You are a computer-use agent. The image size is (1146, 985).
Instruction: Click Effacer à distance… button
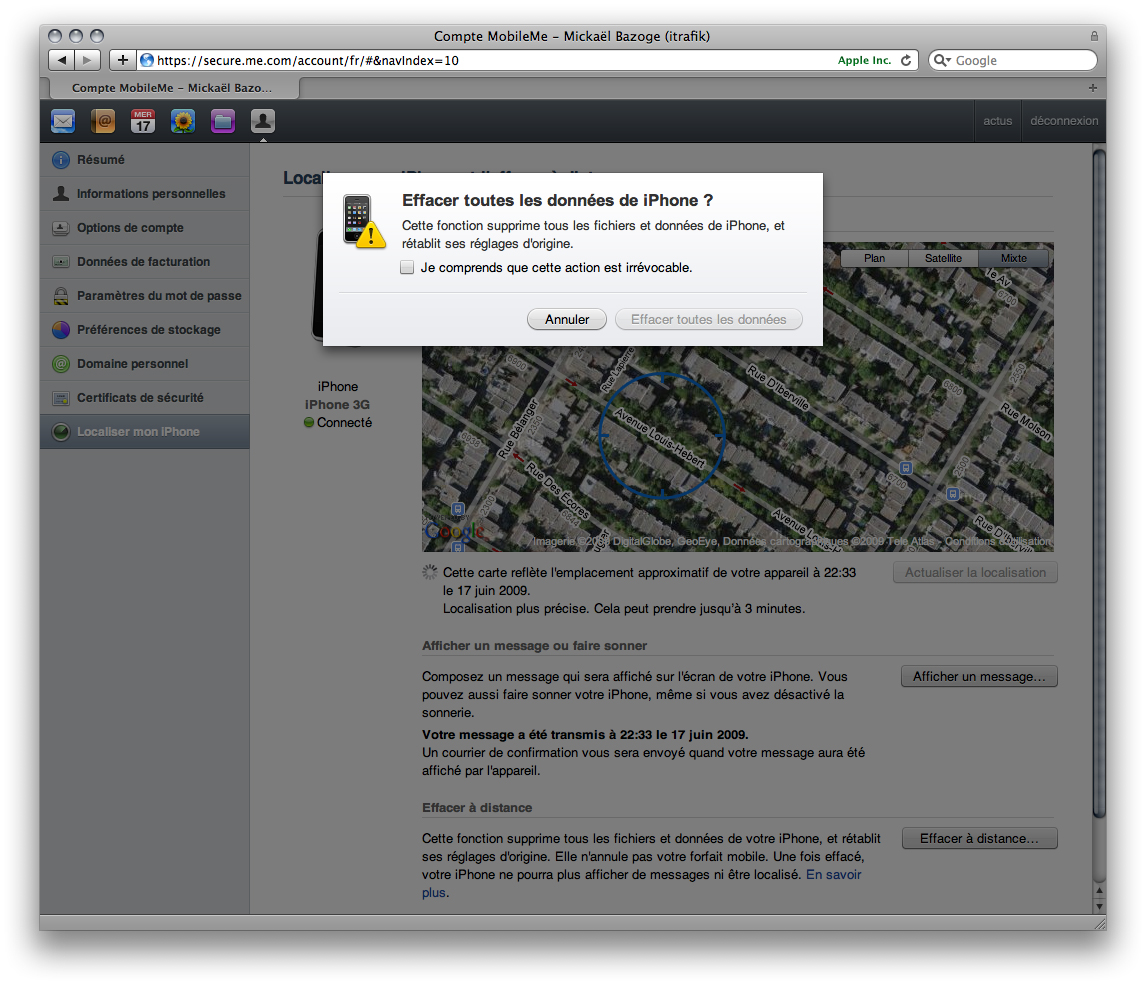(x=979, y=838)
